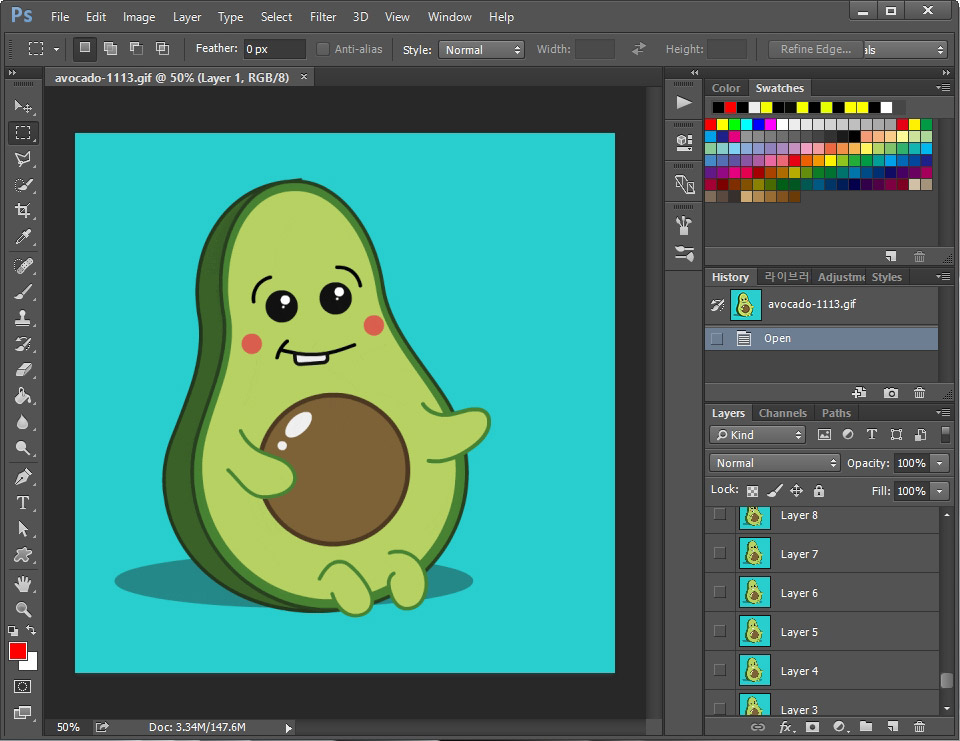Select the Clone Stamp tool

[x=23, y=318]
